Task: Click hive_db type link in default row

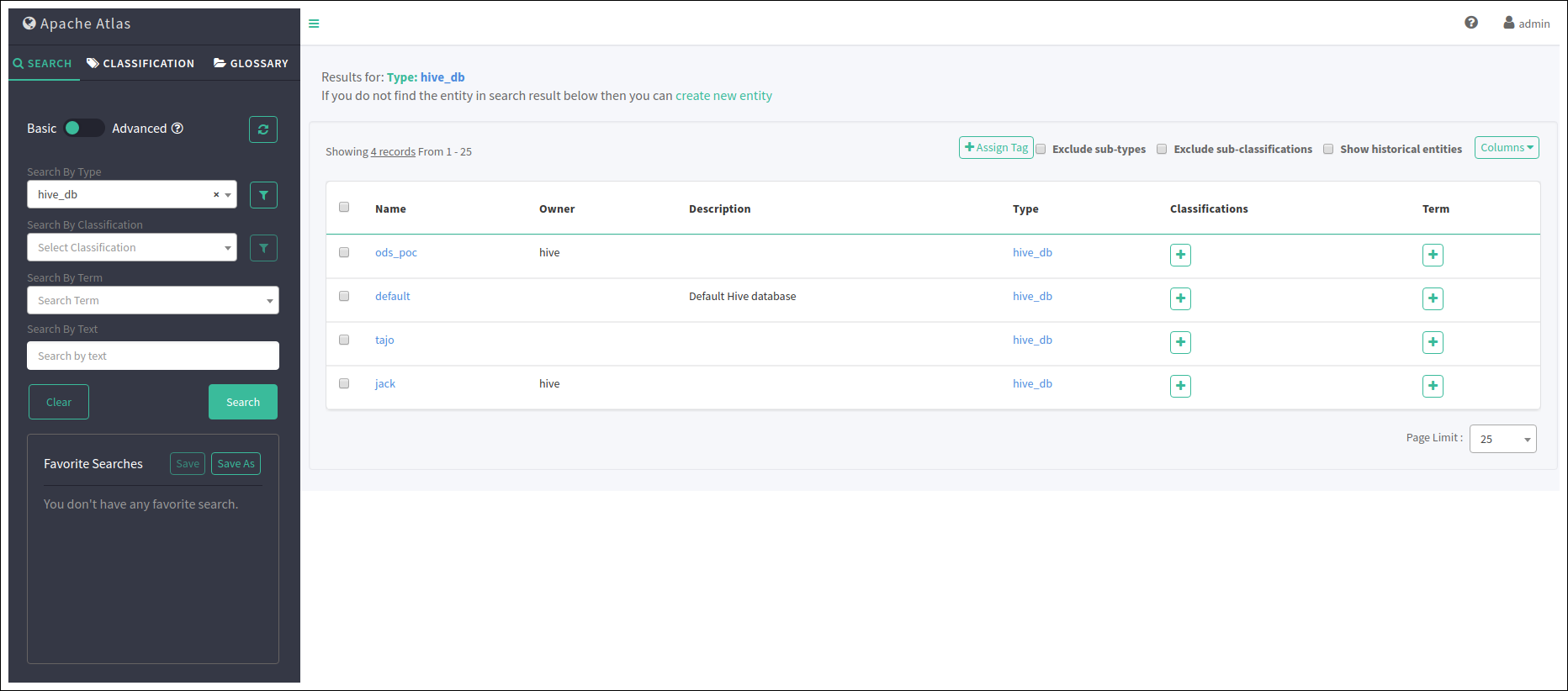Action: click(1032, 296)
